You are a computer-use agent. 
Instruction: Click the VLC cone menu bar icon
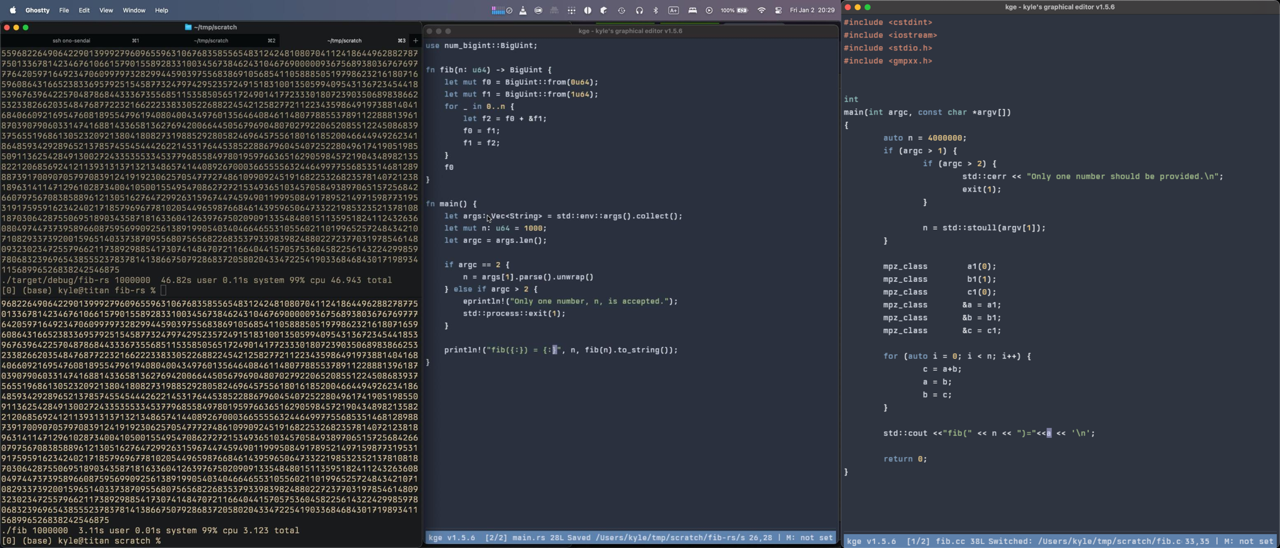[523, 10]
